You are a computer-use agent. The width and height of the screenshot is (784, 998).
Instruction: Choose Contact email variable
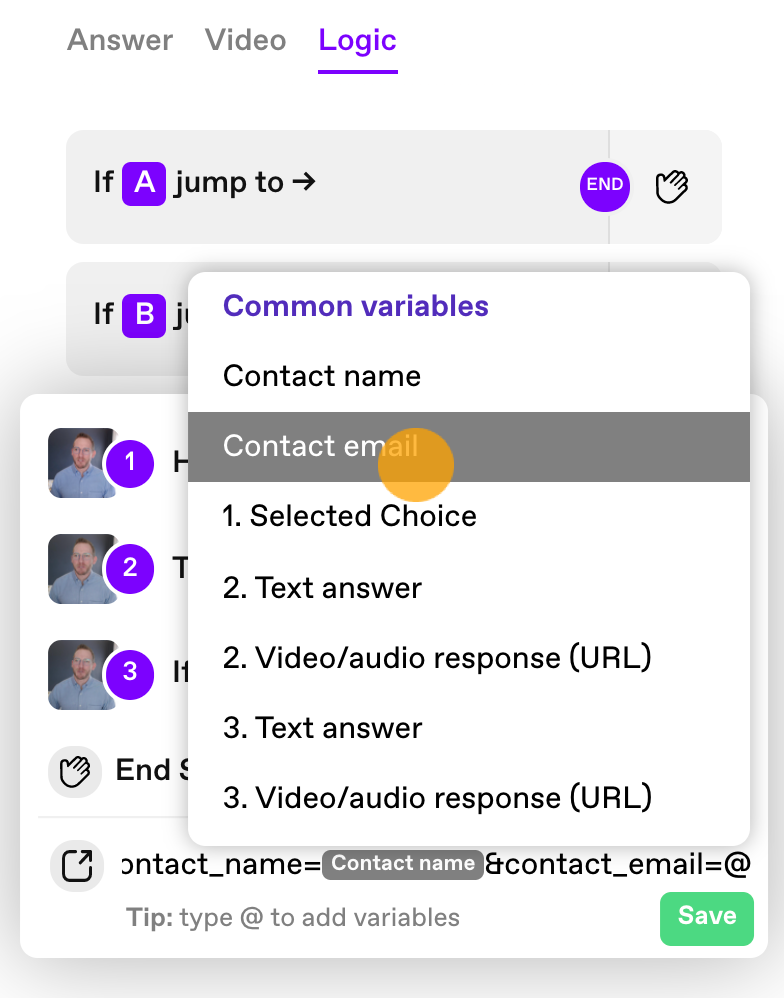point(468,446)
